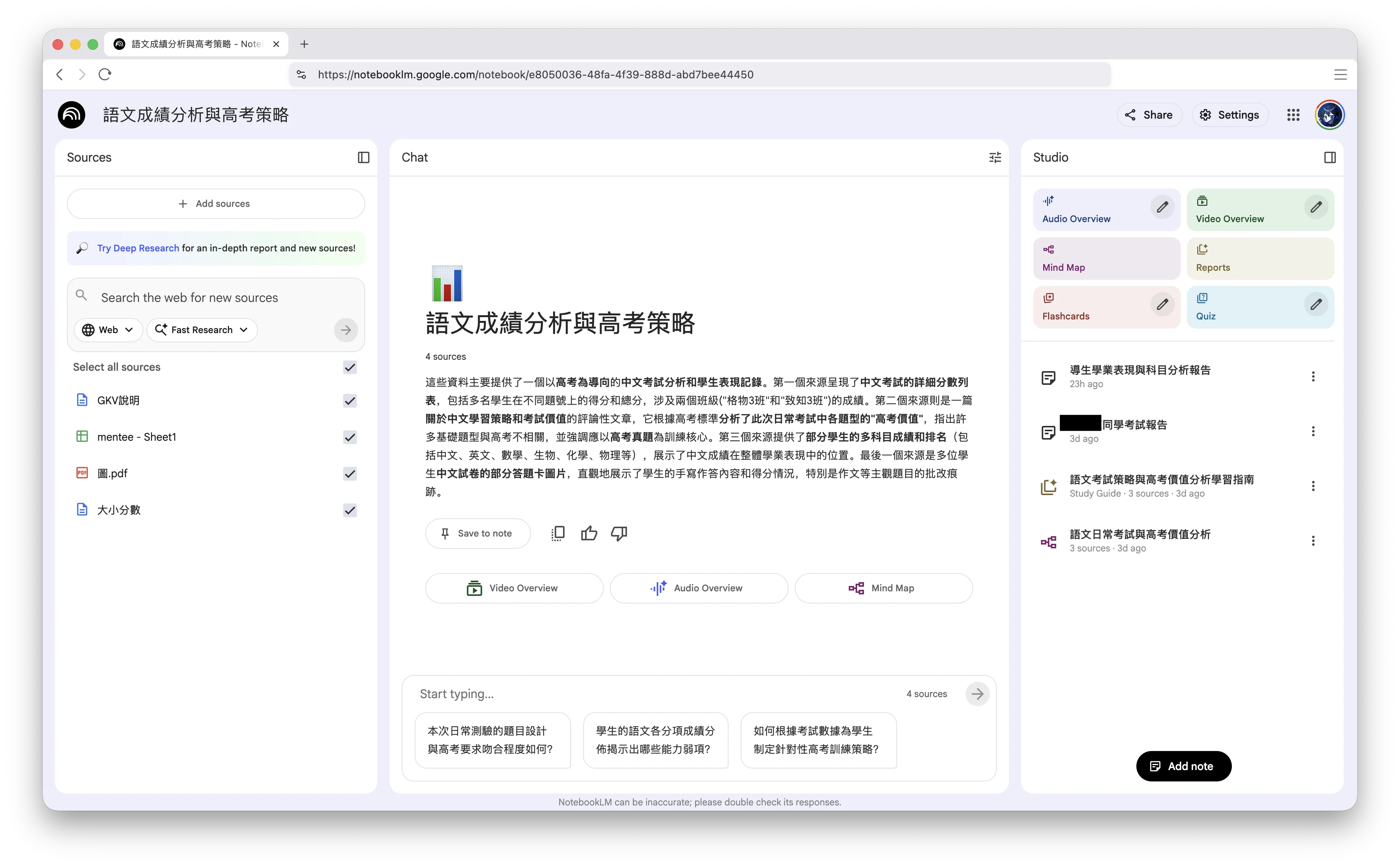
Task: Click the Try Deep Research link
Action: 138,248
